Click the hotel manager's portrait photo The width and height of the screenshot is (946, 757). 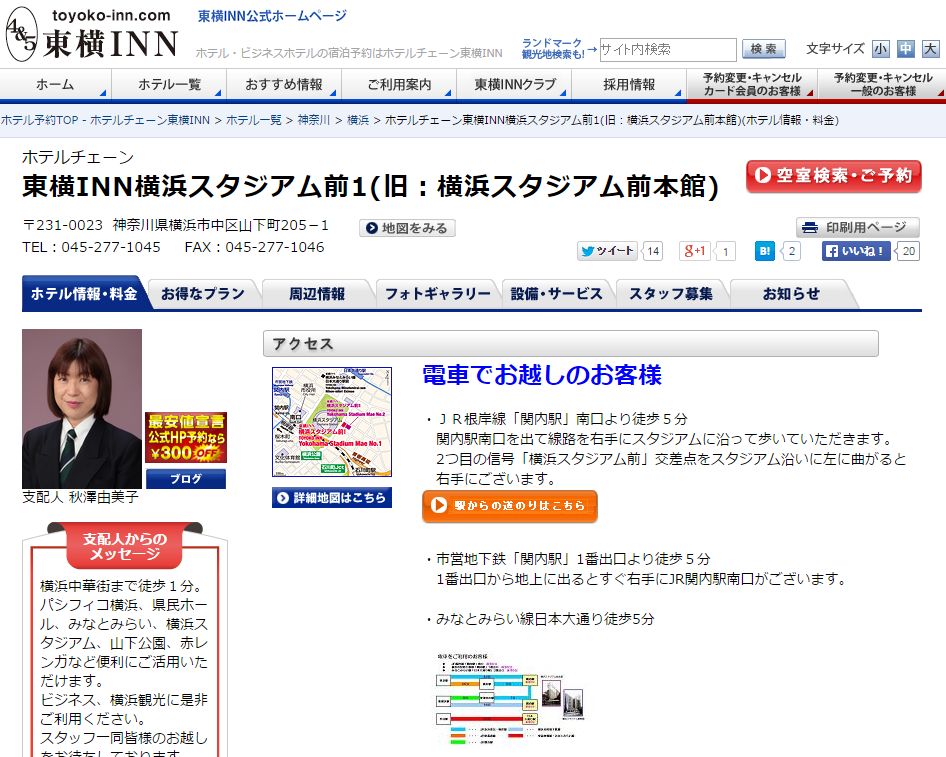pyautogui.click(x=82, y=408)
